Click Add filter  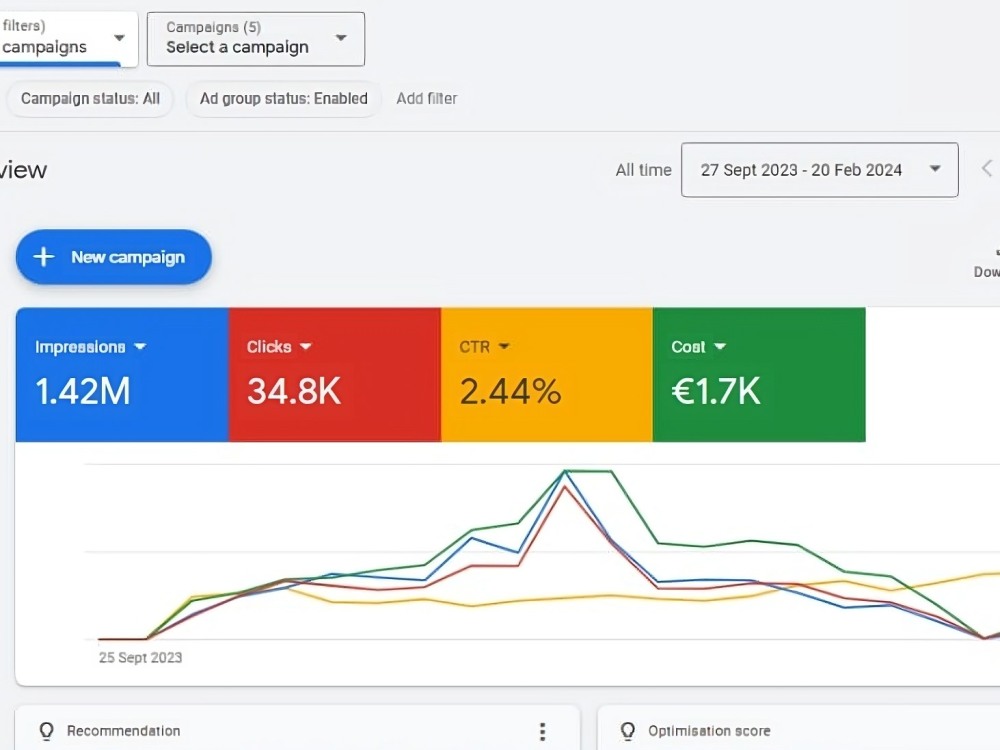427,99
